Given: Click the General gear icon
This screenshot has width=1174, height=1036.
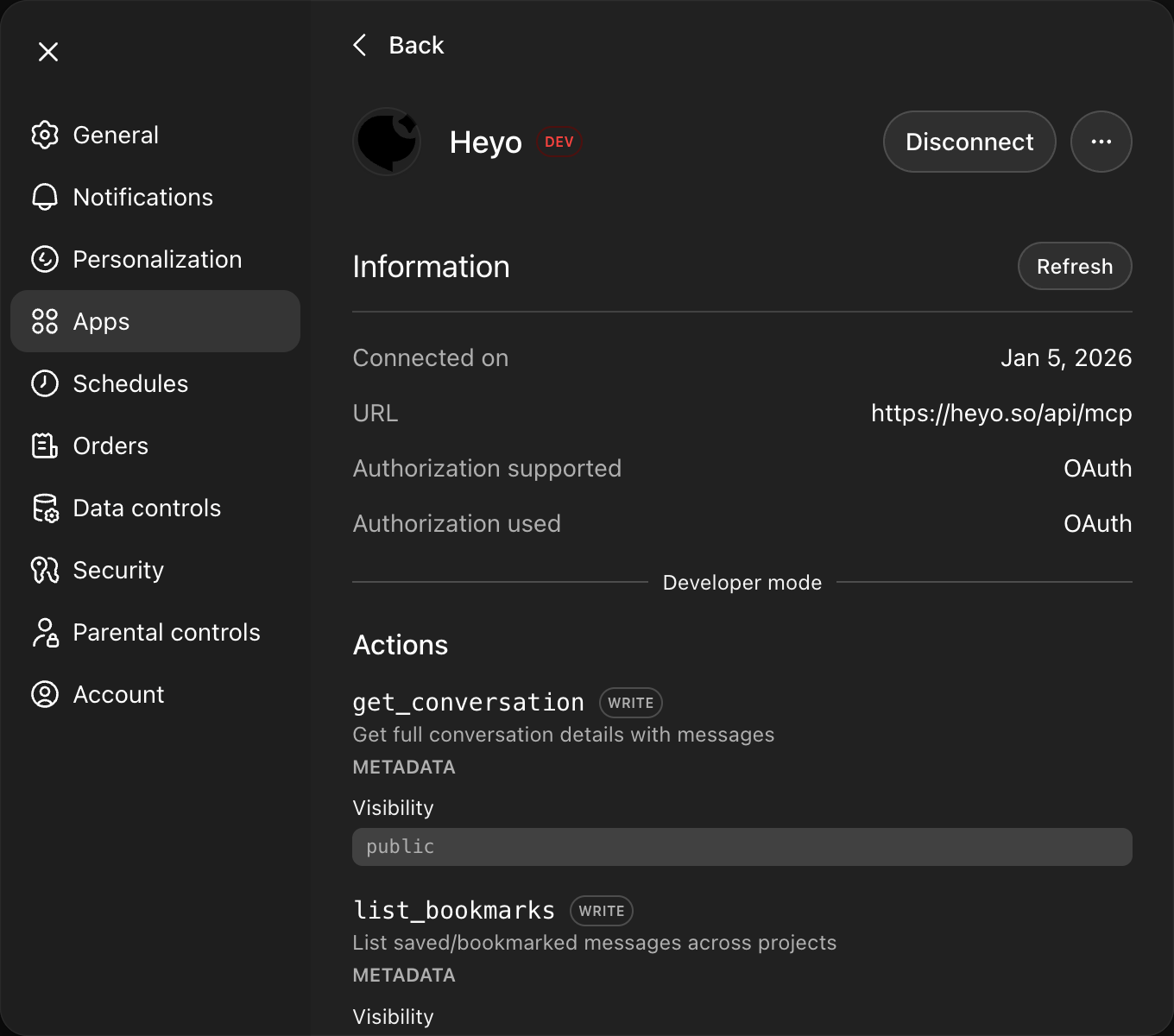Looking at the screenshot, I should click(x=45, y=135).
